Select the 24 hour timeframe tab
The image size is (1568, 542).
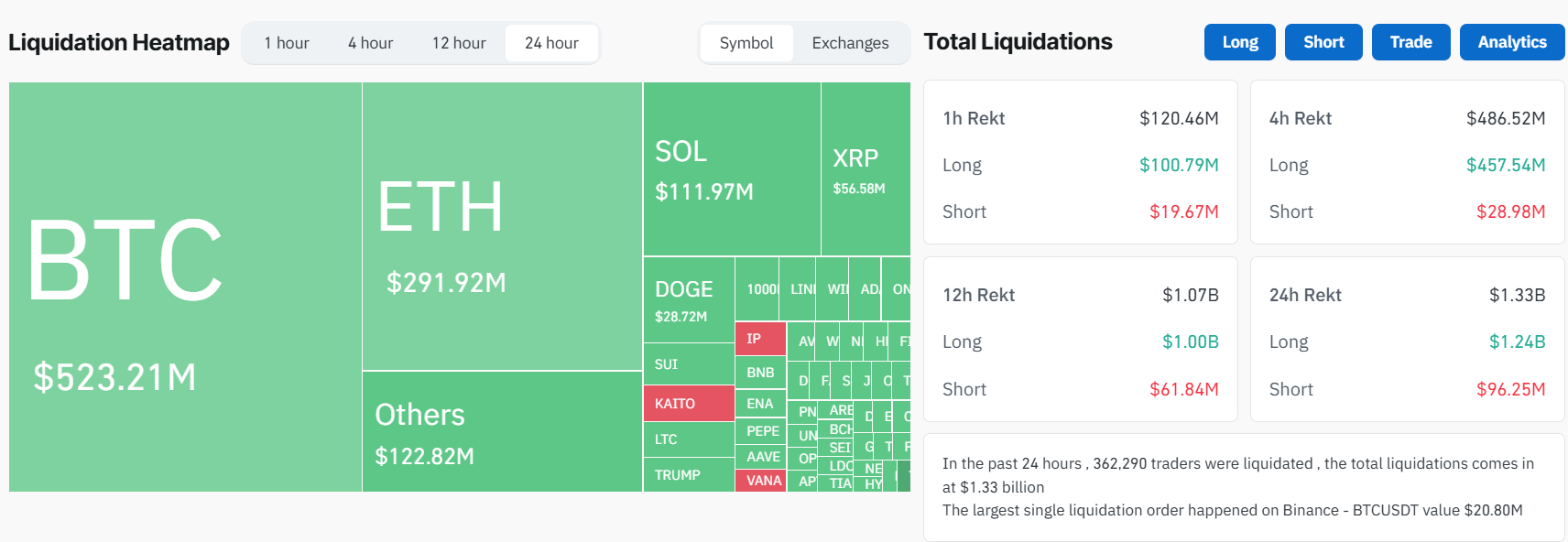click(x=551, y=43)
